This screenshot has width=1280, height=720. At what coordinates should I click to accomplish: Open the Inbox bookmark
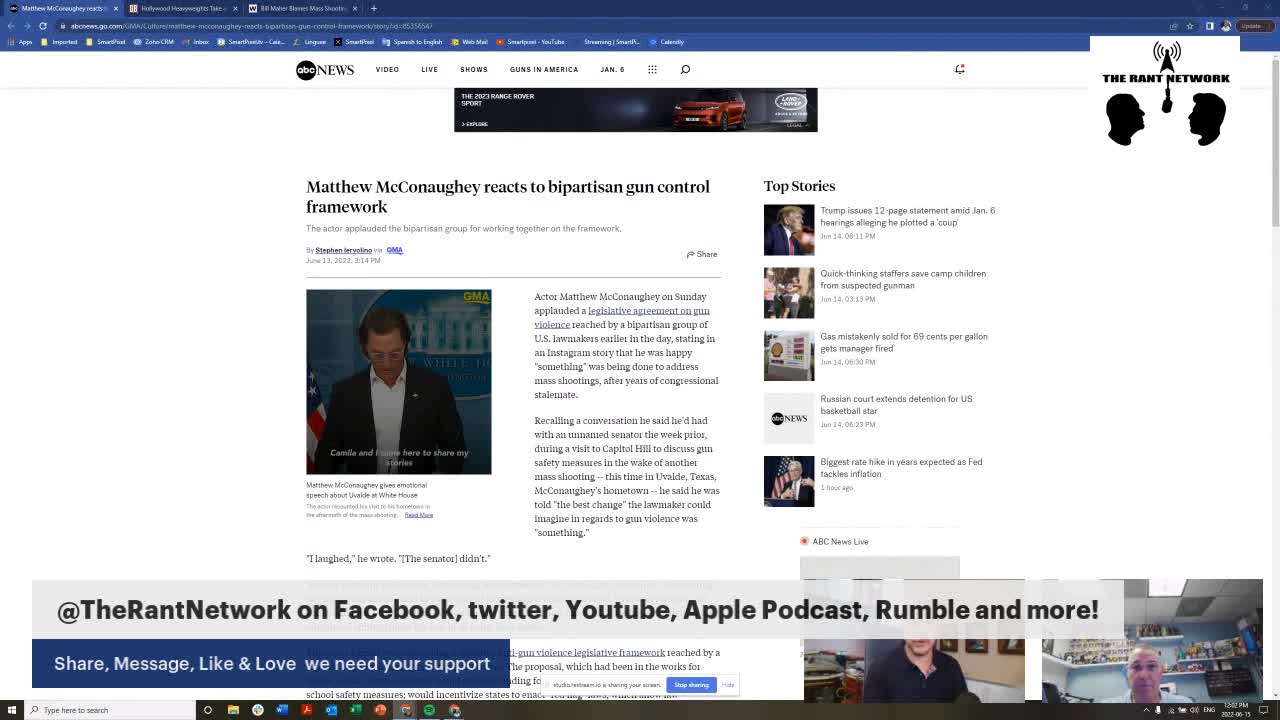click(x=196, y=42)
